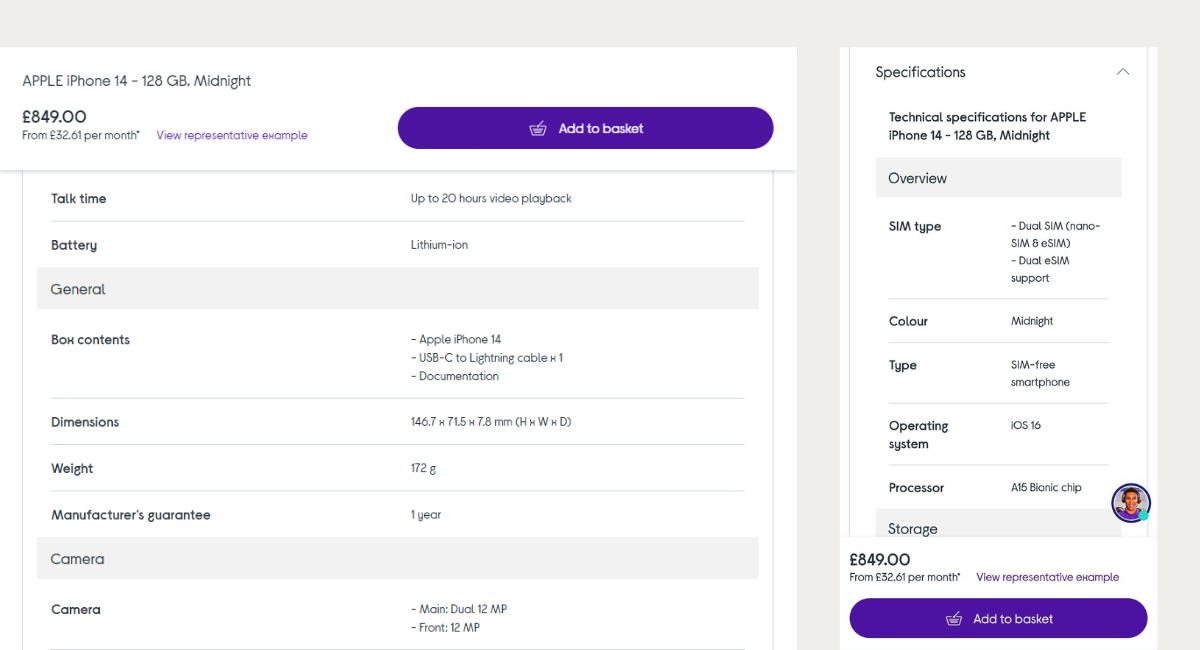Click top 'From £32.61 per month' text
The image size is (1200, 650).
(x=81, y=135)
